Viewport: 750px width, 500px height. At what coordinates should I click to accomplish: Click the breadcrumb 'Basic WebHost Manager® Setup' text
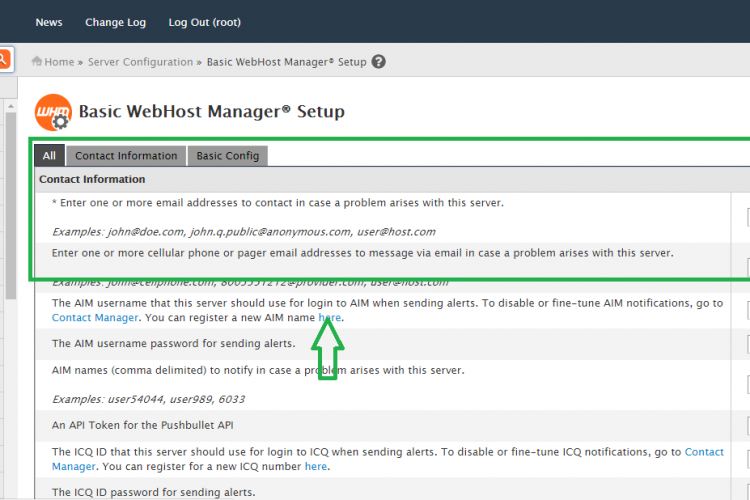tap(287, 62)
